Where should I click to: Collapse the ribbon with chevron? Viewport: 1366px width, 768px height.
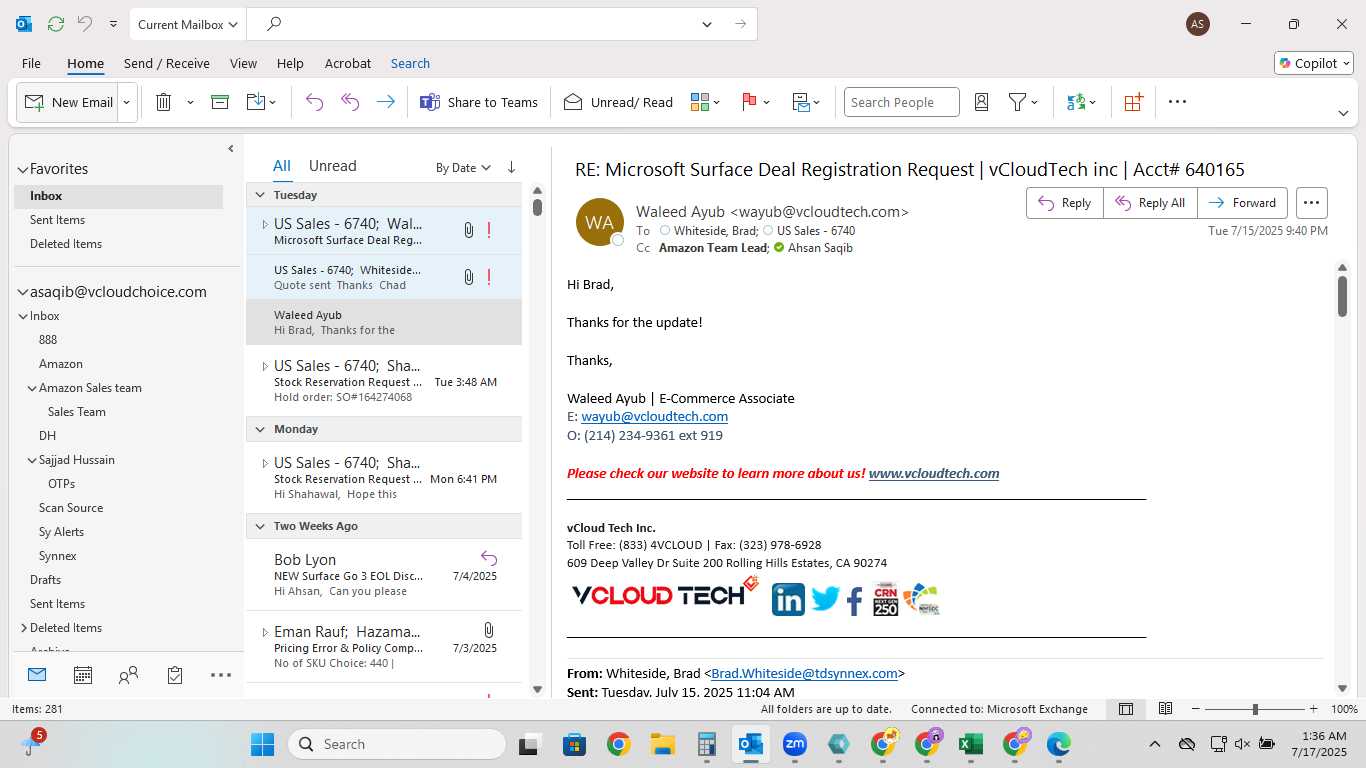coord(1343,113)
